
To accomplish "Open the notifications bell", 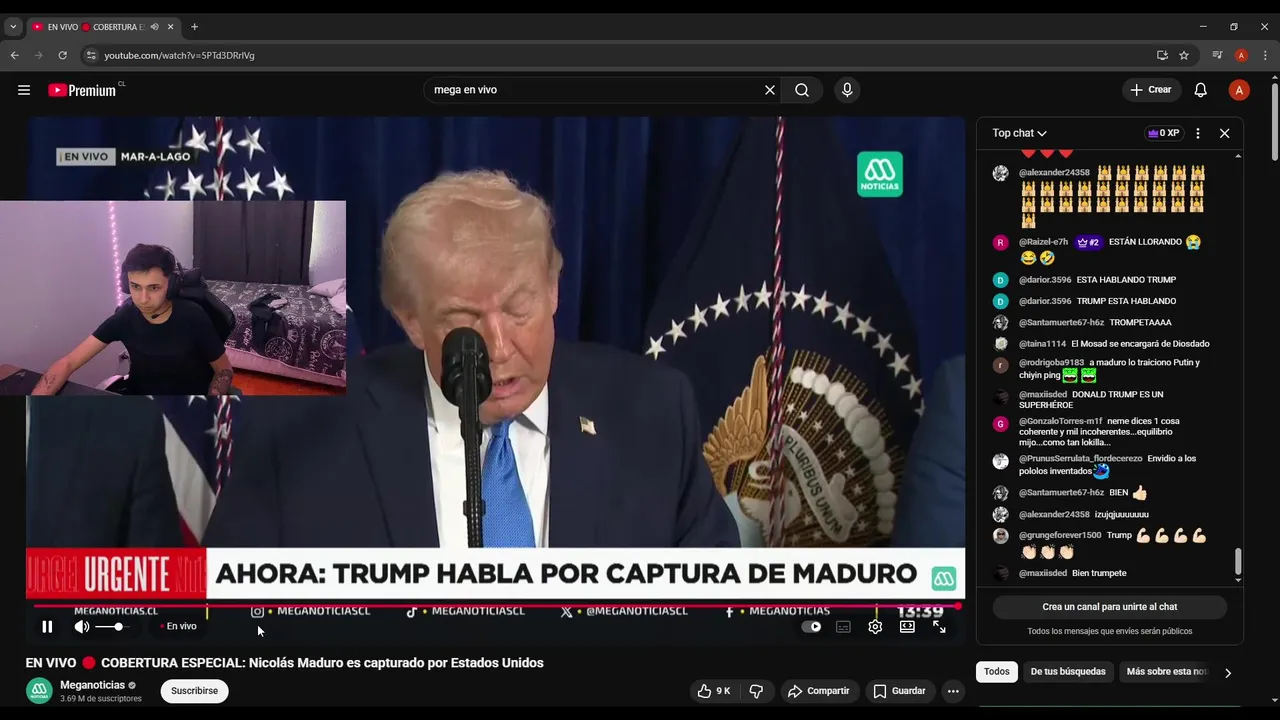I will [x=1201, y=90].
